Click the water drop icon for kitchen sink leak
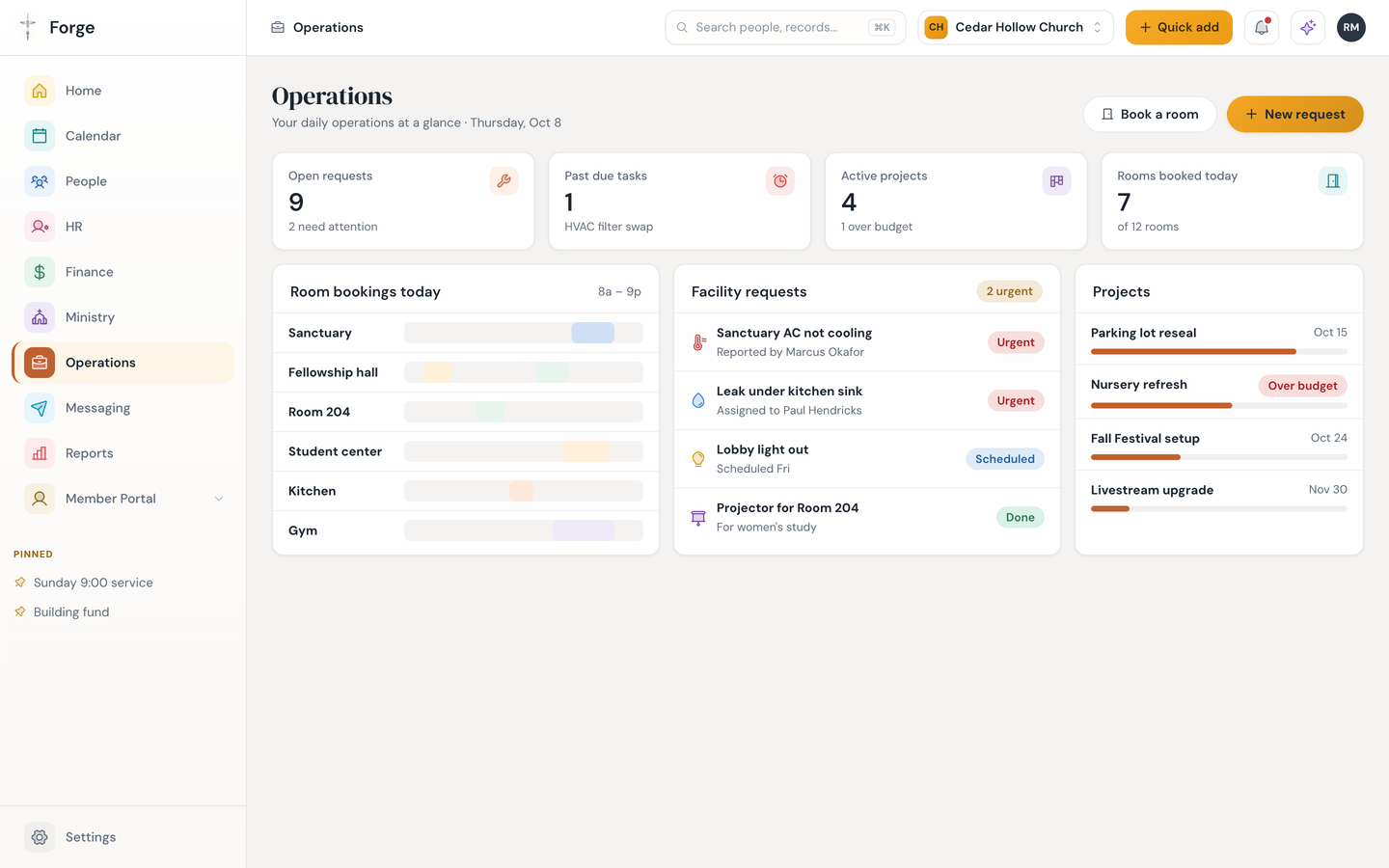Viewport: 1389px width, 868px height. [x=698, y=400]
